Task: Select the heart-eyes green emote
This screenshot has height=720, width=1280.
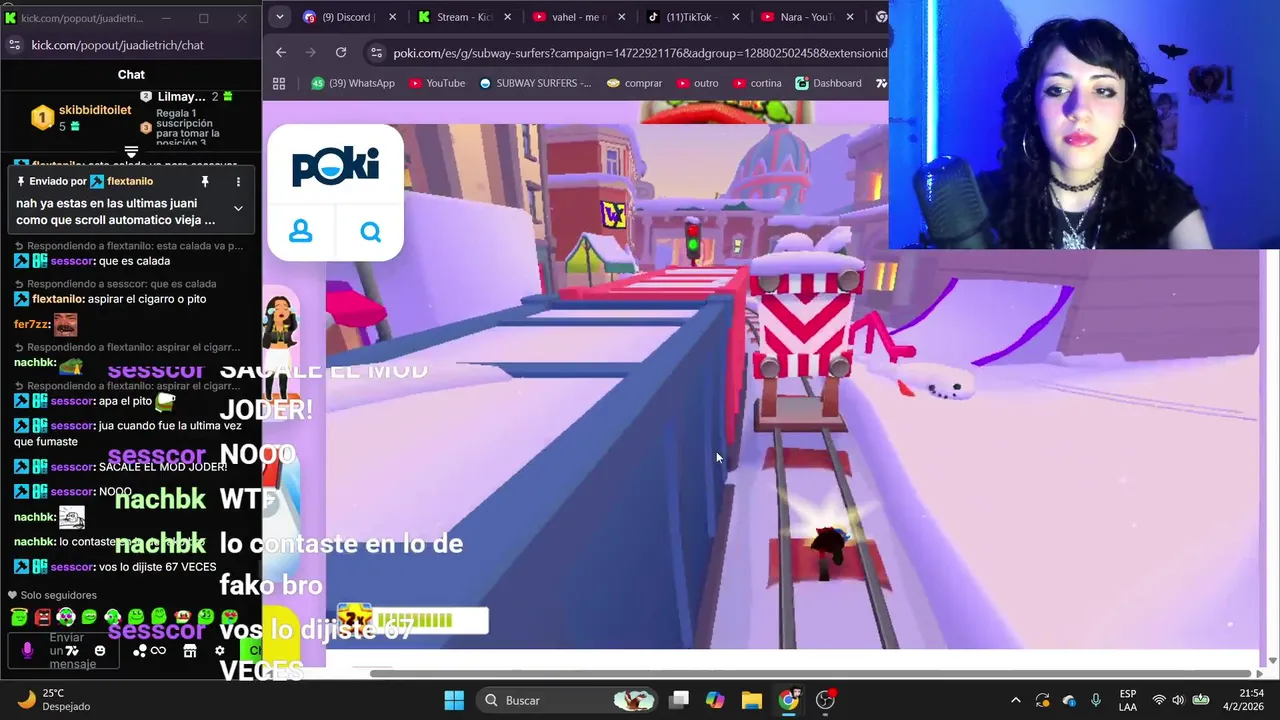Action: pos(229,617)
